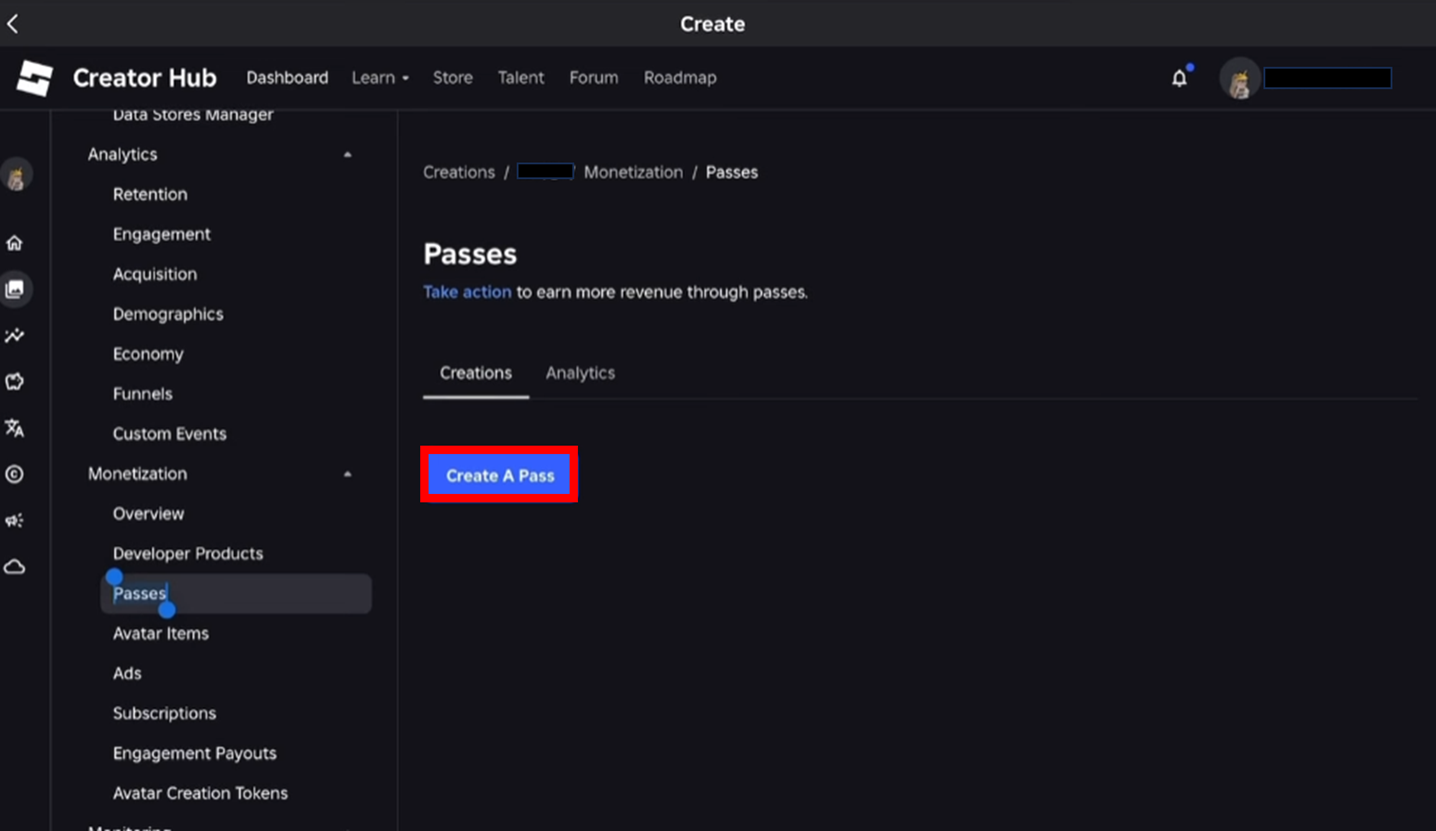Open Funnels under Analytics
Viewport: 1436px width, 831px height.
143,394
